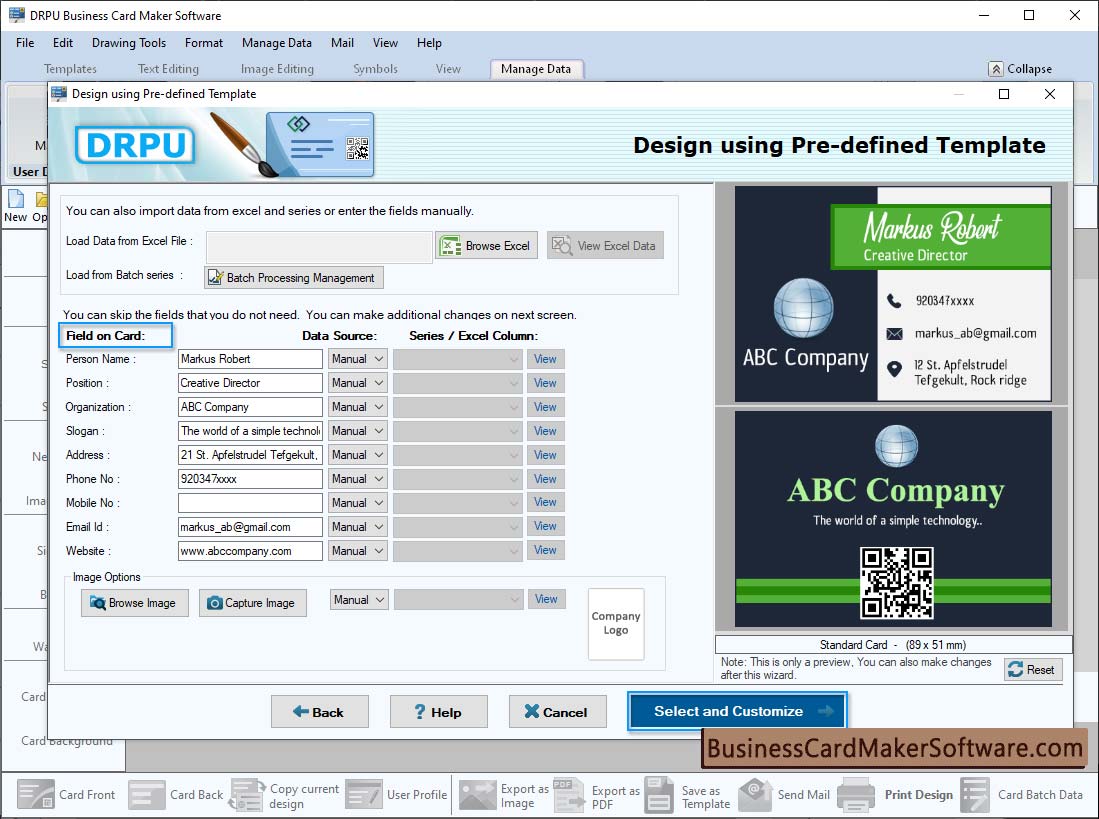Switch to the View ribbon tab
Viewport: 1099px width, 819px height.
pyautogui.click(x=448, y=69)
